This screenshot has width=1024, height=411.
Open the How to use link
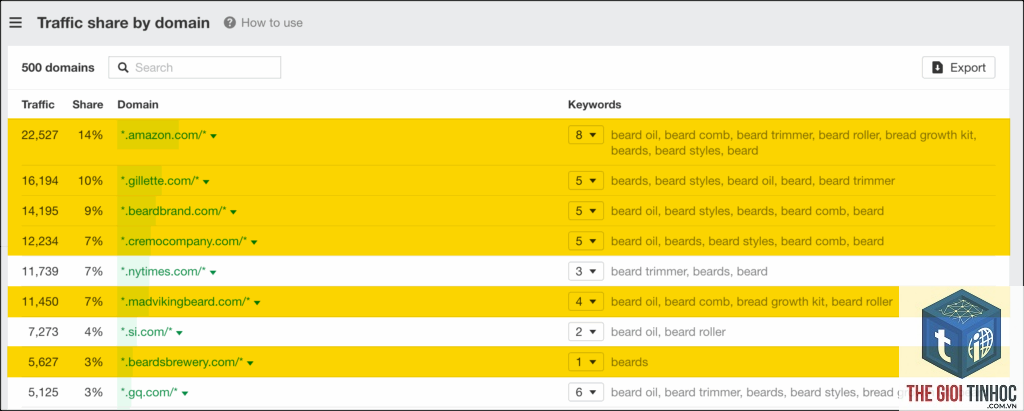[272, 23]
